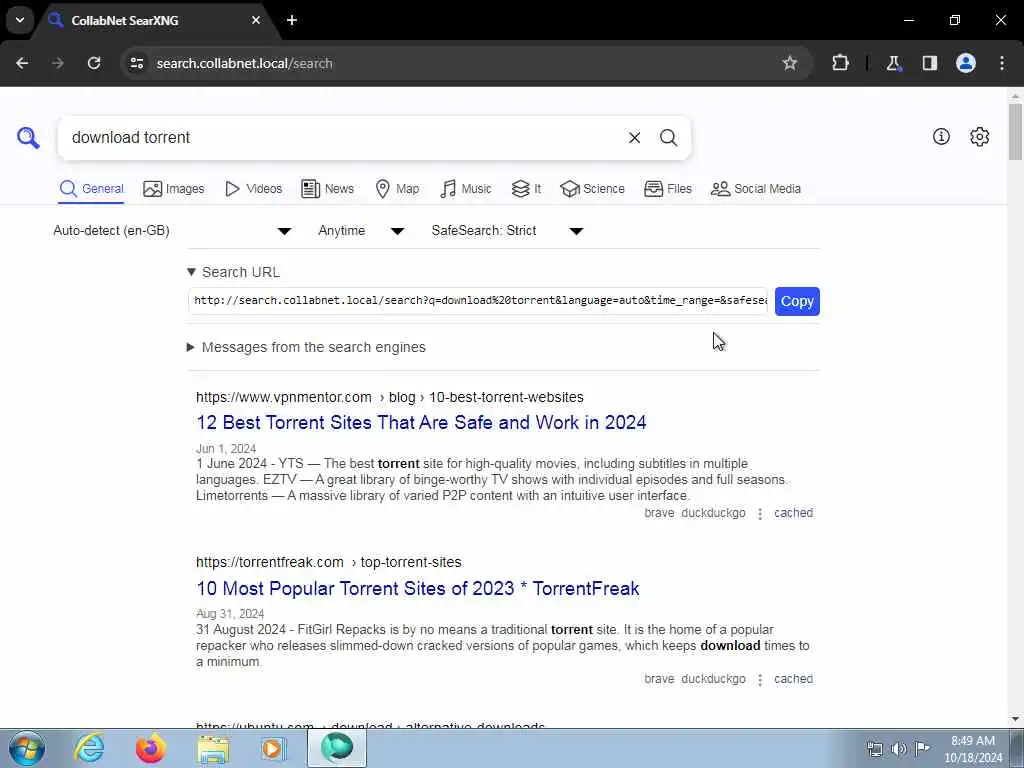The width and height of the screenshot is (1024, 768).
Task: Open cached version of TorrentFreak result
Action: 793,679
